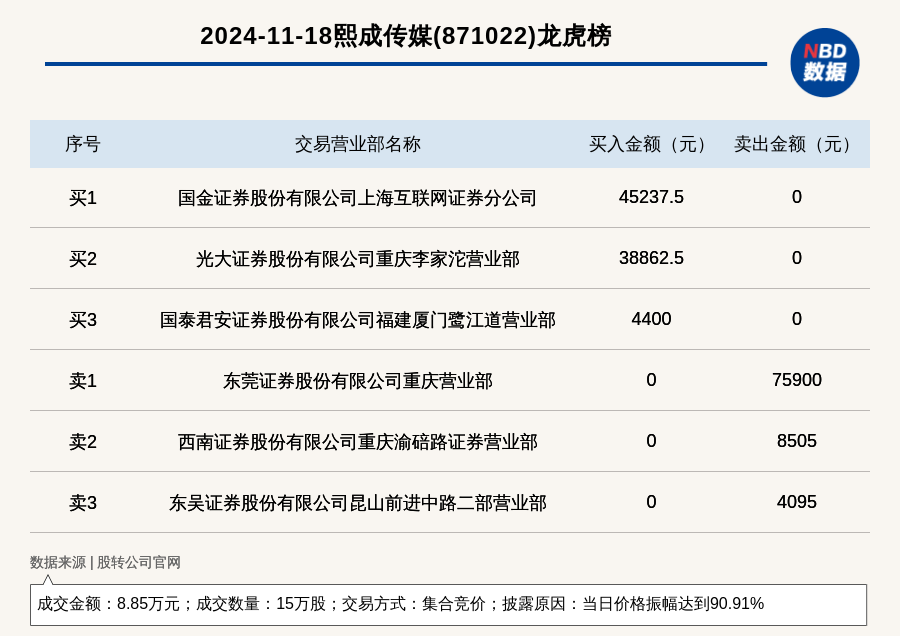Viewport: 900px width, 636px height.
Task: Select buy amount 4400
Action: click(x=651, y=319)
